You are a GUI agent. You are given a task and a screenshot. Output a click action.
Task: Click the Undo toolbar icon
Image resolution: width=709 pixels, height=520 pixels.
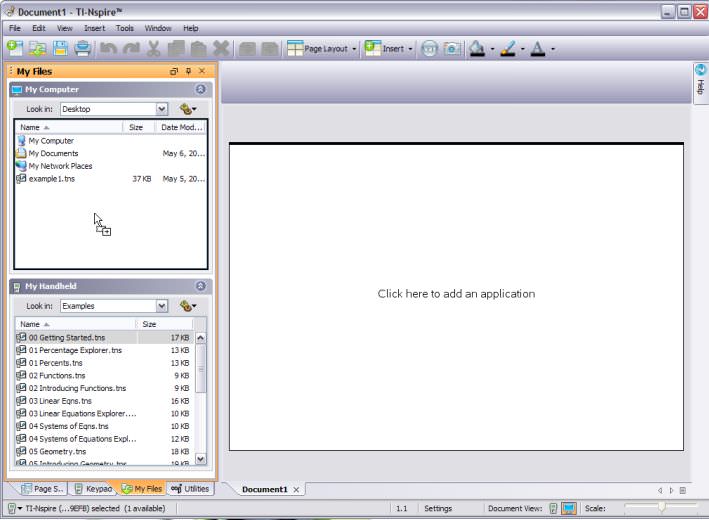(x=108, y=48)
